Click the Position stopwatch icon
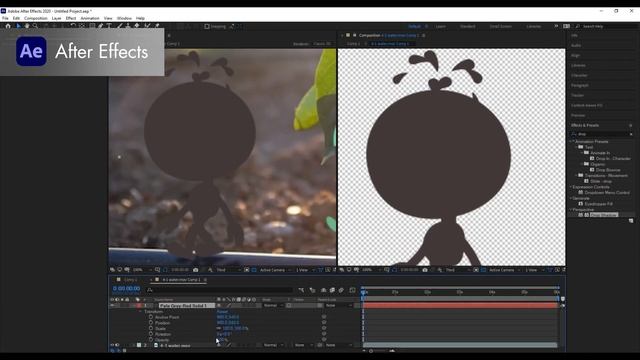640x360 pixels. click(151, 322)
